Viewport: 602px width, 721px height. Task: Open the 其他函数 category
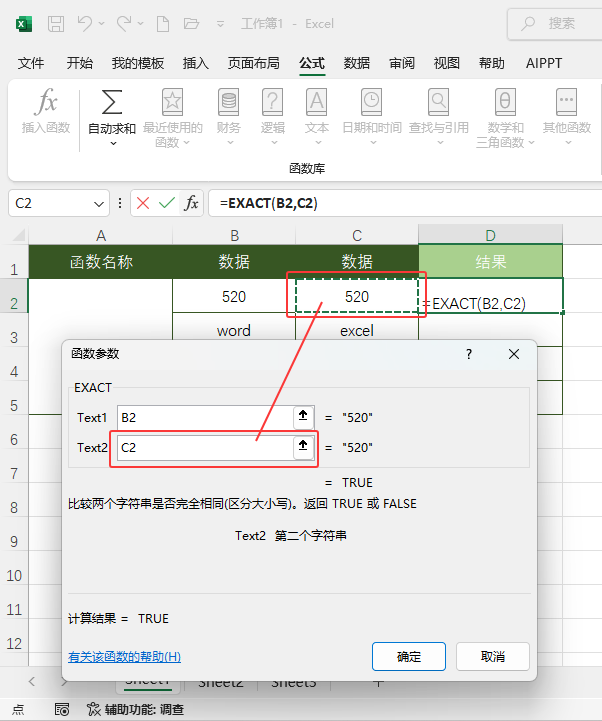(x=567, y=117)
